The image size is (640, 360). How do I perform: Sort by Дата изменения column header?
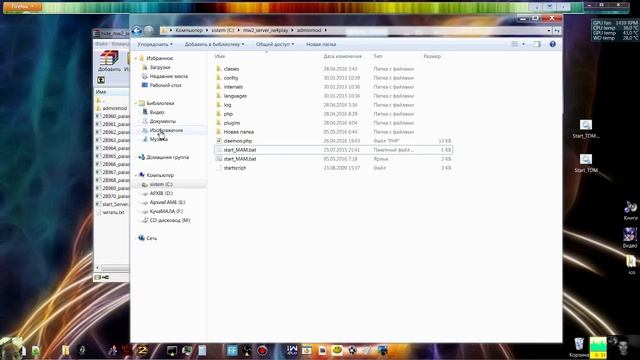(x=342, y=56)
